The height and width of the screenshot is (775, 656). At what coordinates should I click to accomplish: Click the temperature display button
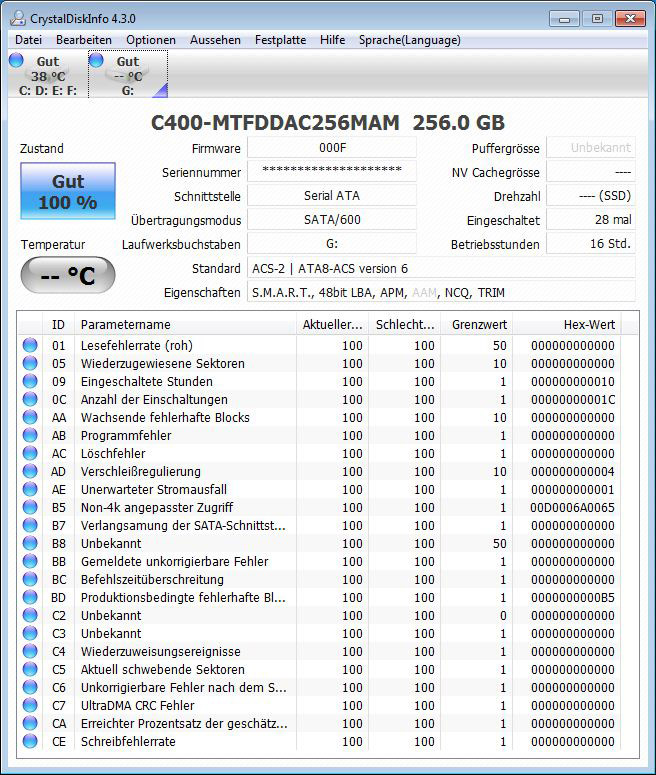pos(68,275)
